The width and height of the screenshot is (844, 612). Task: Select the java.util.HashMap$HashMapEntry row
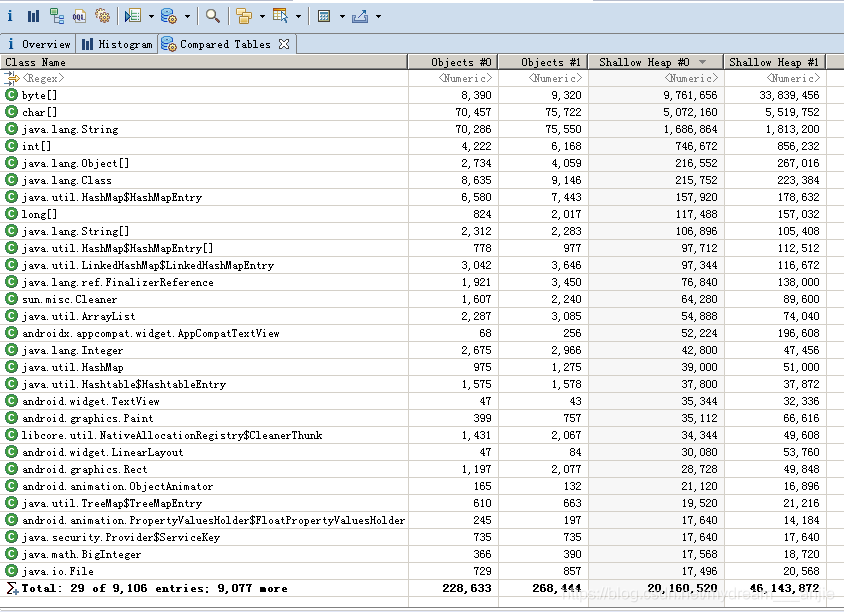(413, 197)
